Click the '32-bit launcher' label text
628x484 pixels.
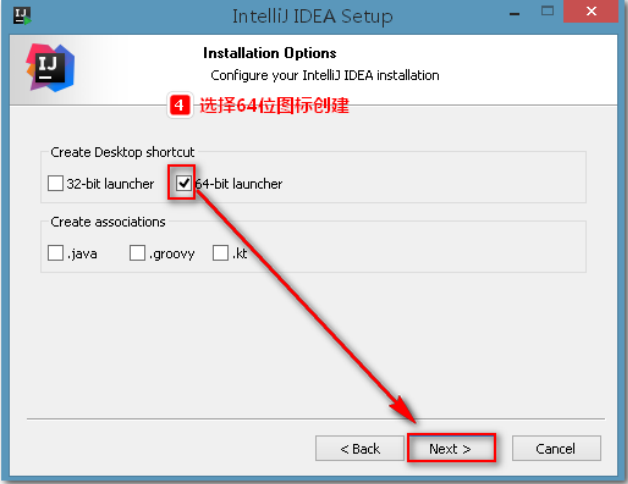(110, 184)
